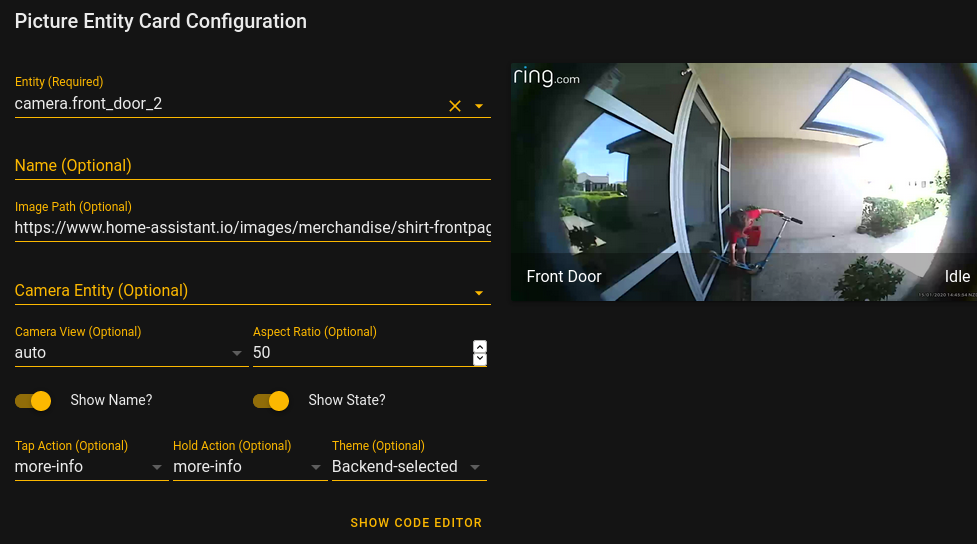
Task: Clear the camera.front_door_2 entity value
Action: pos(455,106)
